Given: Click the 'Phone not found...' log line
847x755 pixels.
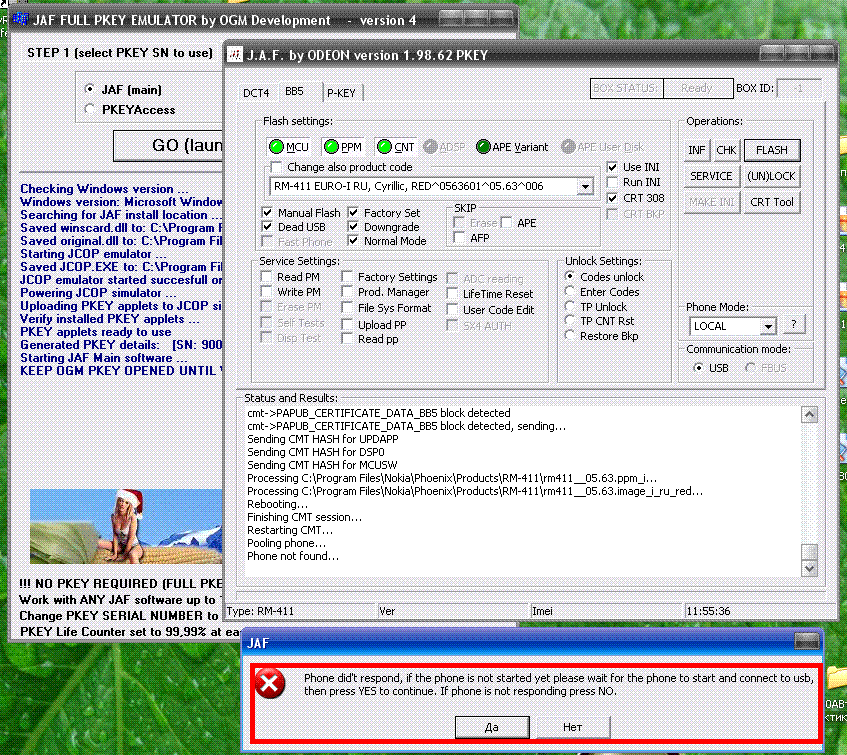Looking at the screenshot, I should click(x=293, y=556).
